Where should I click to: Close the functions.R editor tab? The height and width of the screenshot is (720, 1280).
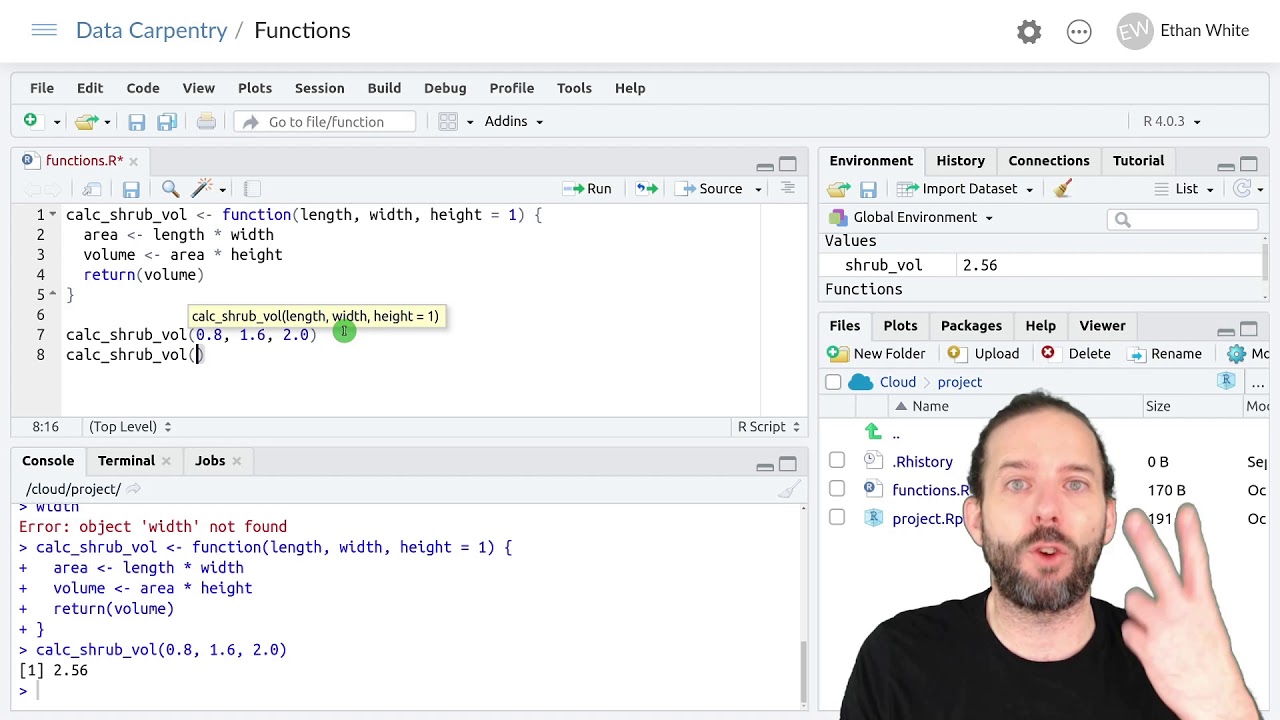pyautogui.click(x=133, y=161)
